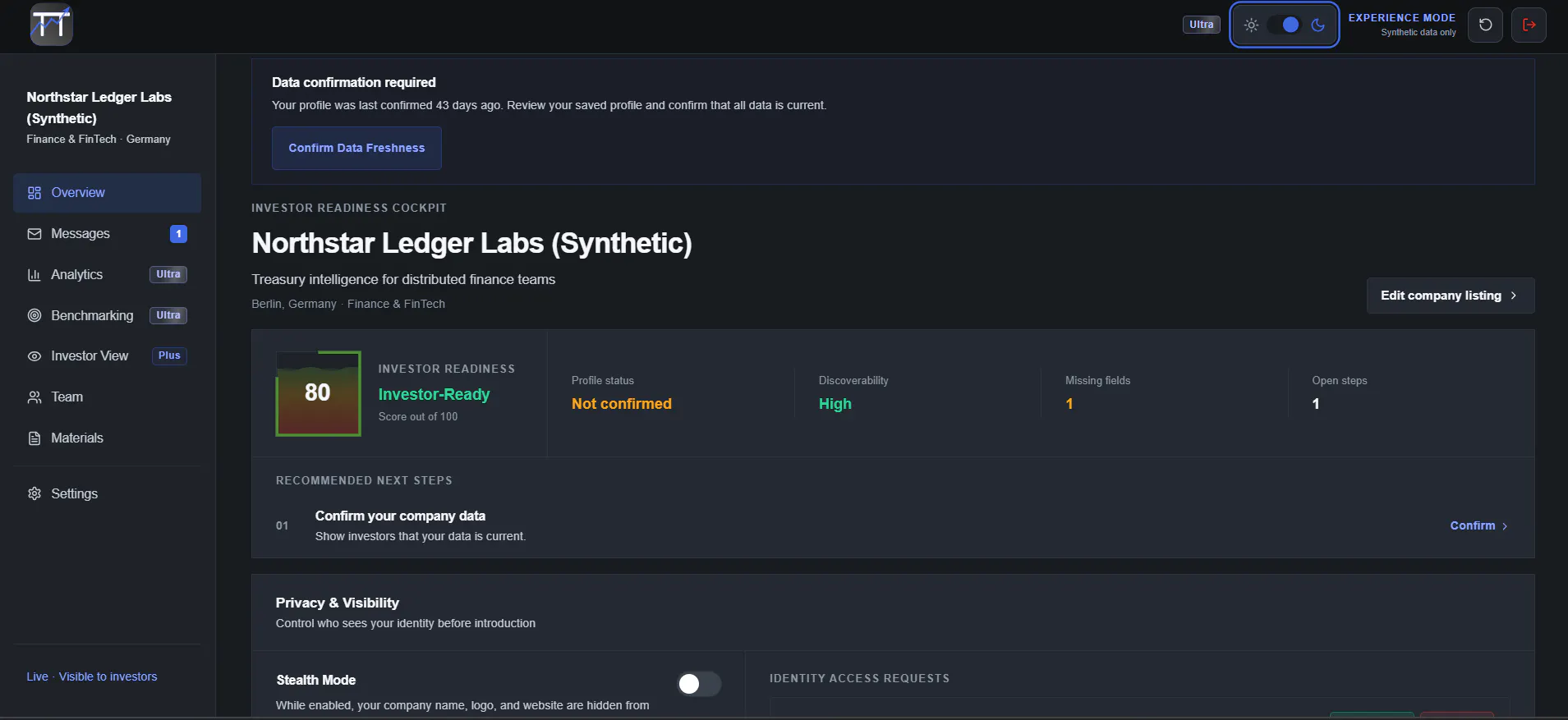Click Edit company listing button
The image size is (1568, 720).
(x=1450, y=296)
